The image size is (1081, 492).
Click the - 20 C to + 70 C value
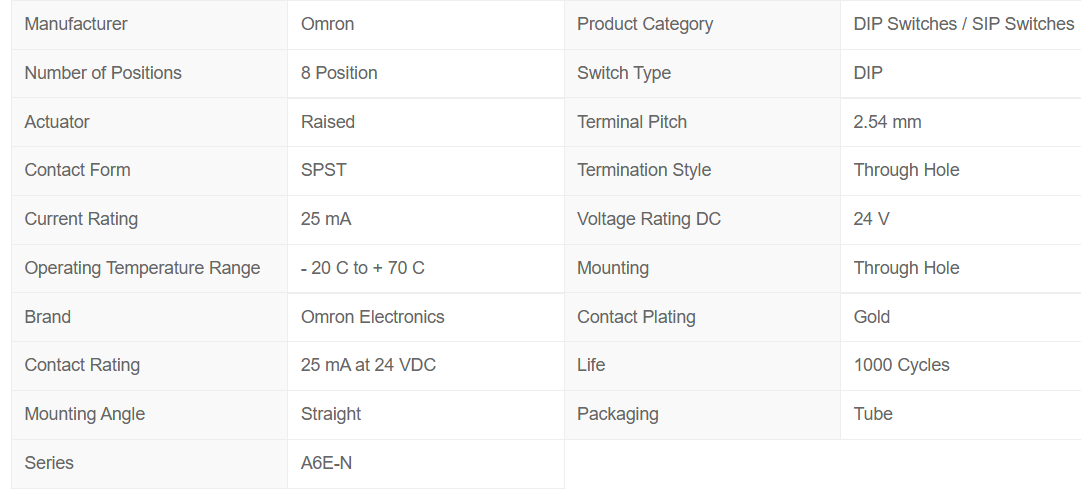click(x=363, y=268)
